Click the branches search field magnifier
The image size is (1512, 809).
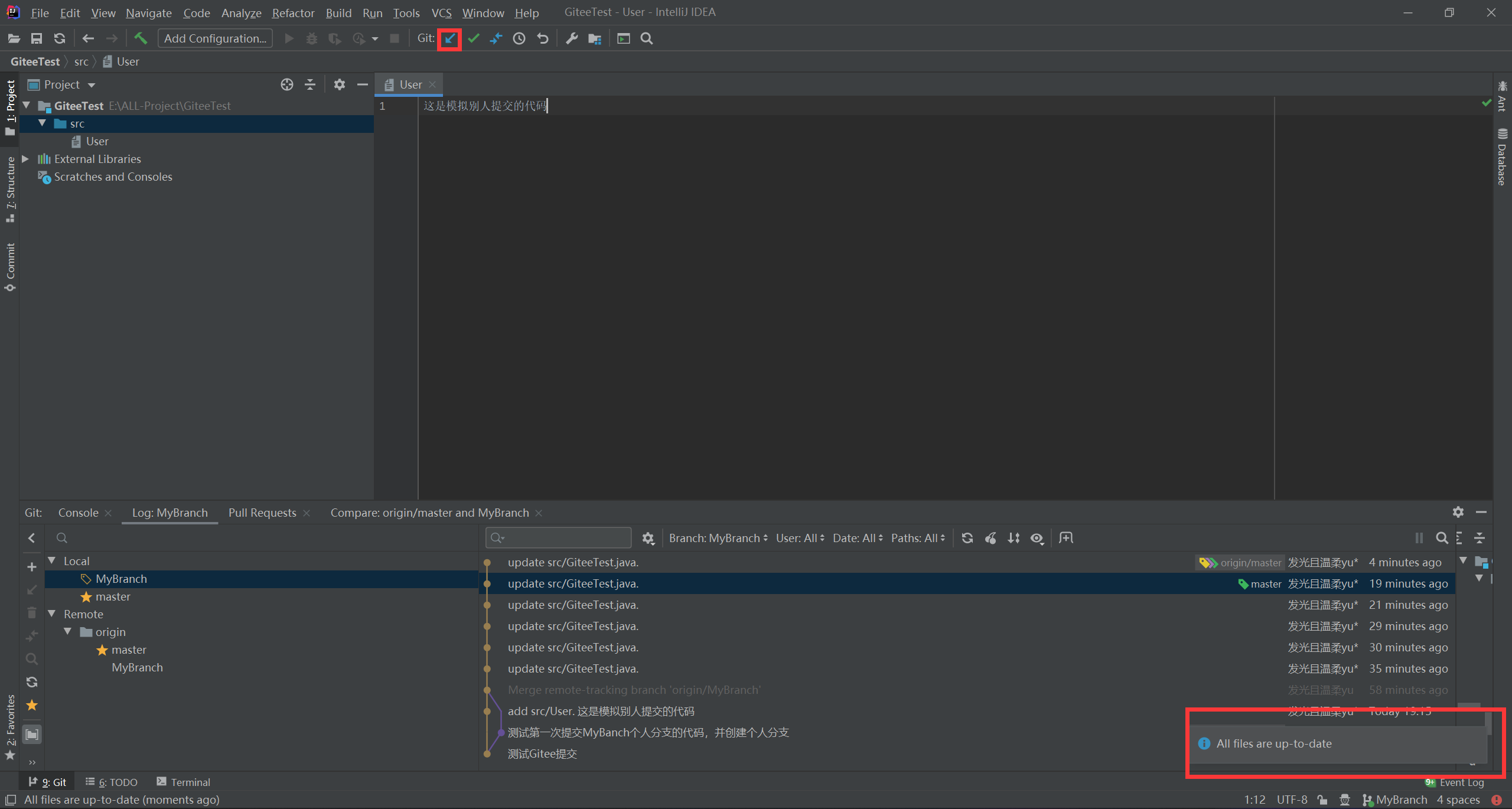61,538
